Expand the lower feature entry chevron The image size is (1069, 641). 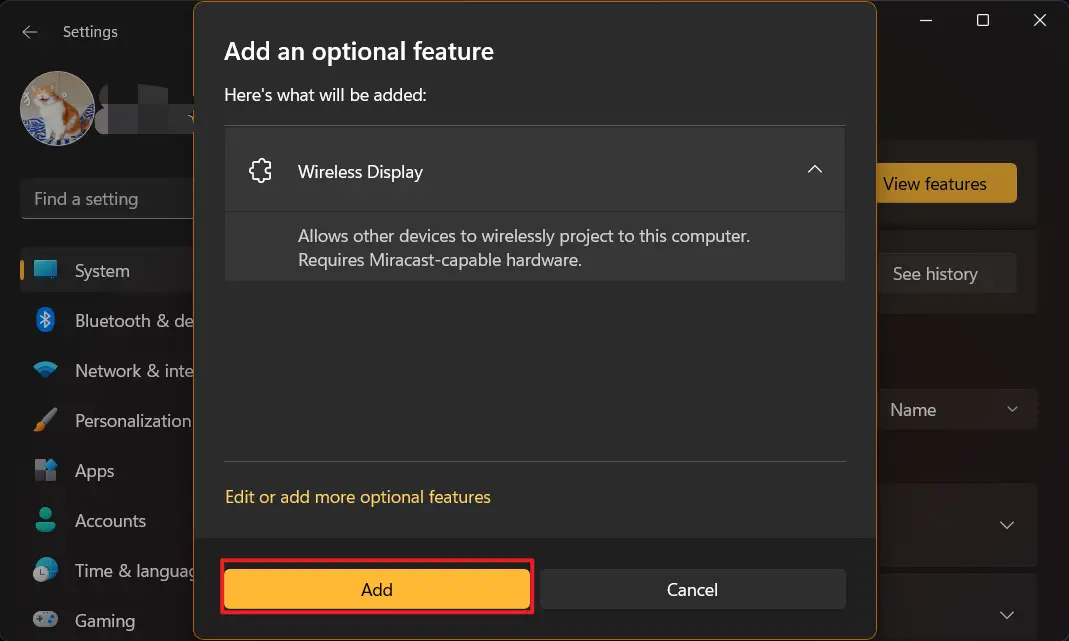[x=1007, y=614]
